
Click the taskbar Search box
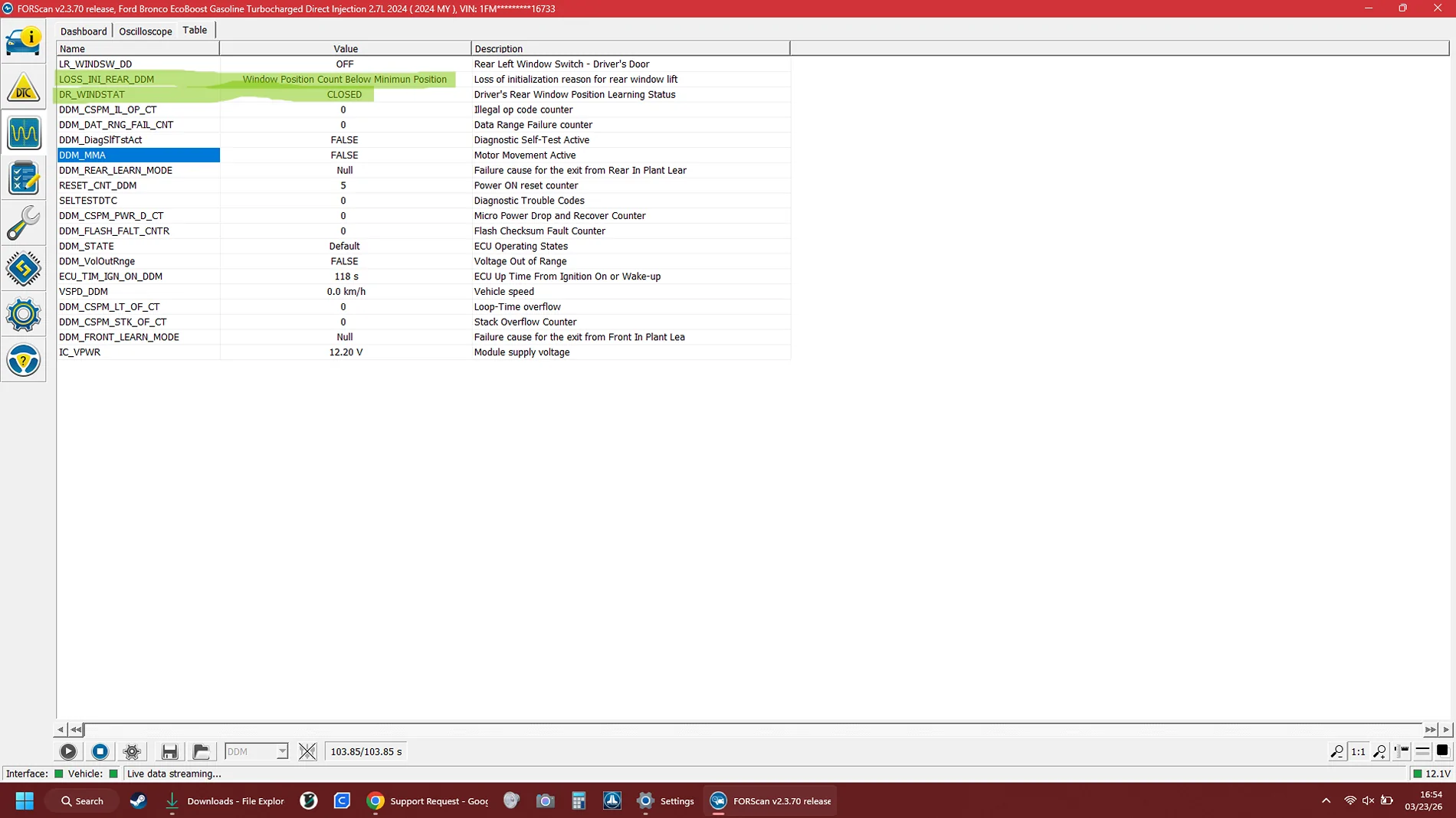click(83, 801)
